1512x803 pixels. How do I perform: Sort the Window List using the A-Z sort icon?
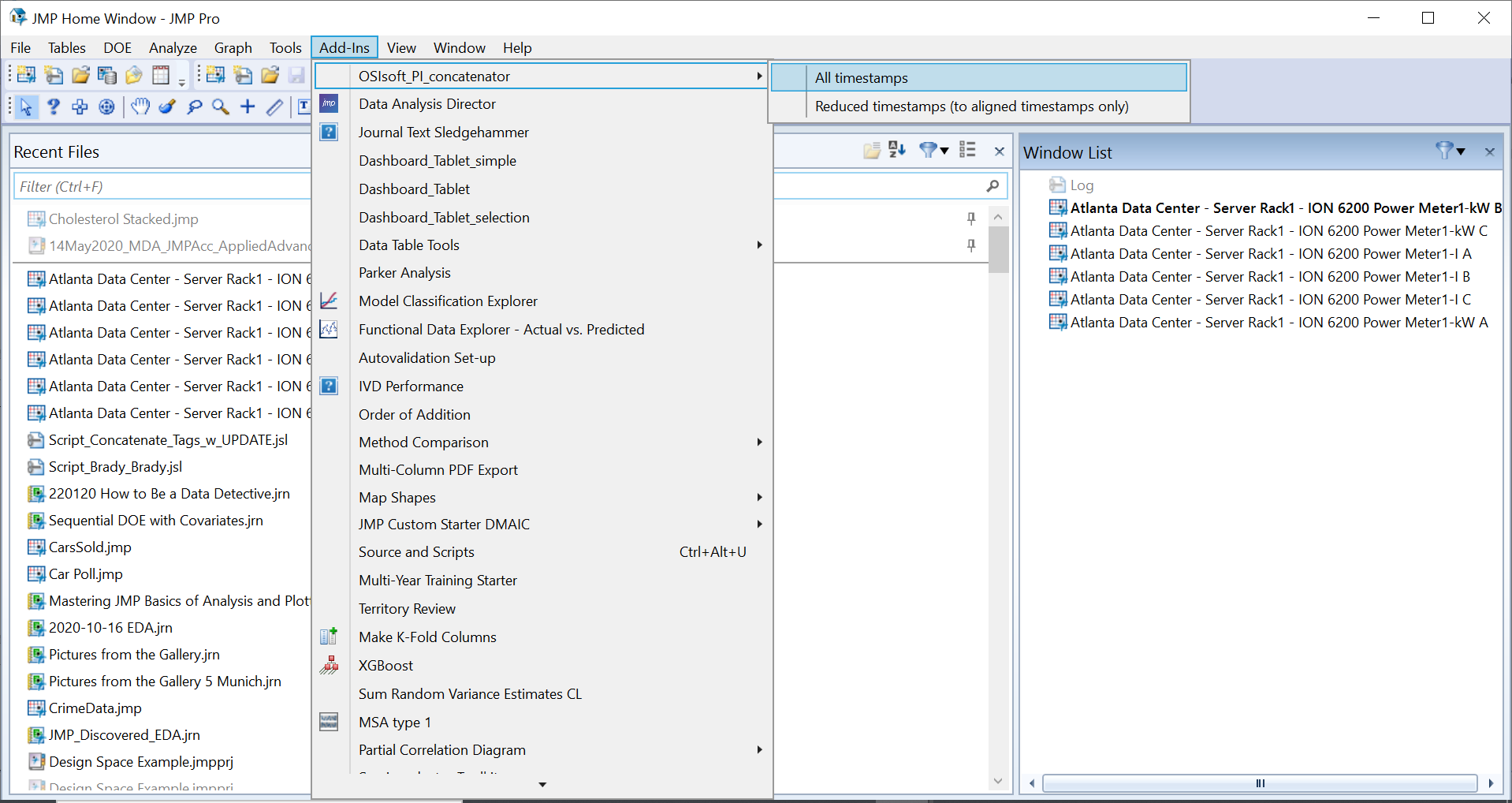click(896, 150)
